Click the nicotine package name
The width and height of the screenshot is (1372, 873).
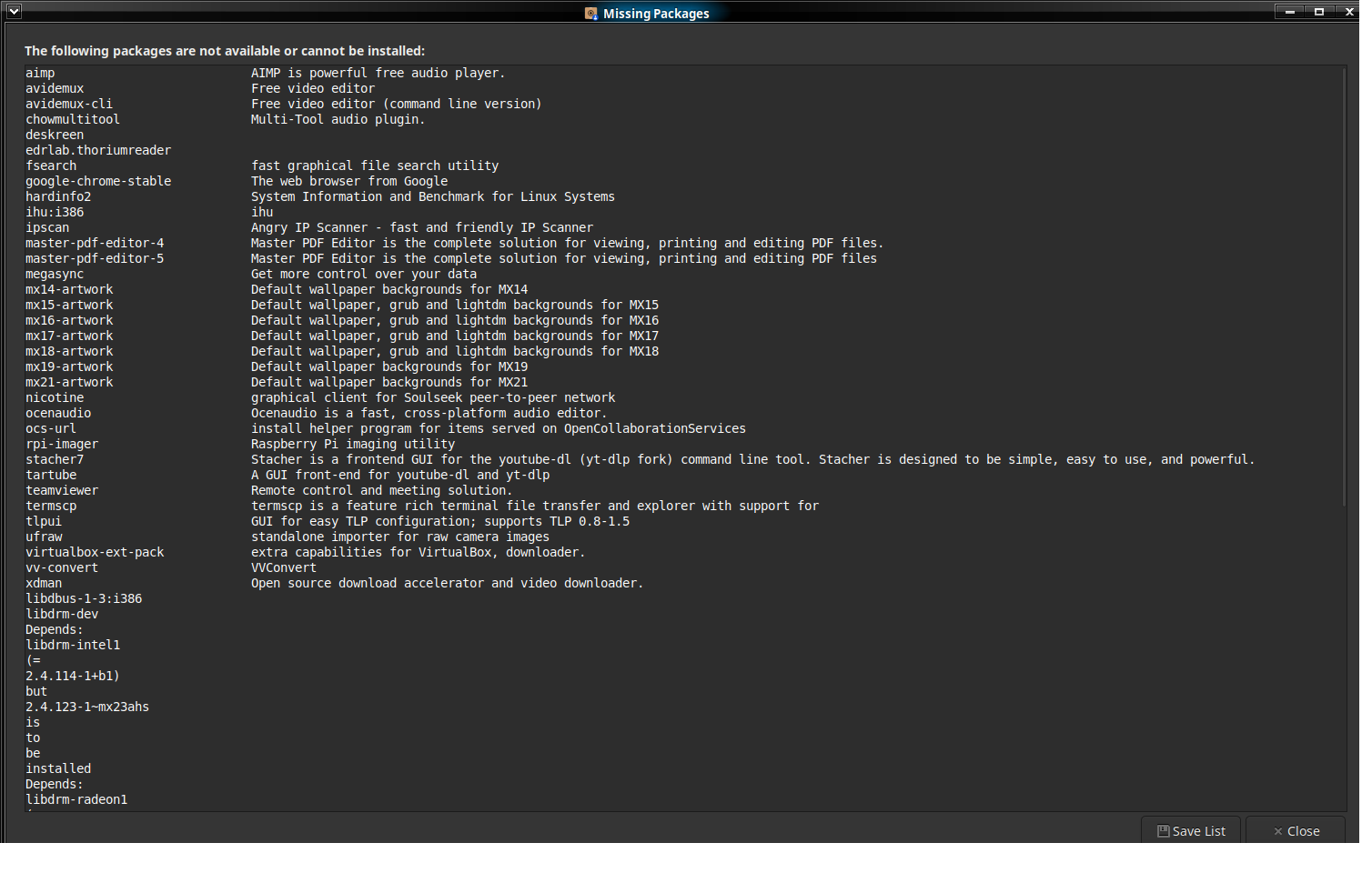55,397
